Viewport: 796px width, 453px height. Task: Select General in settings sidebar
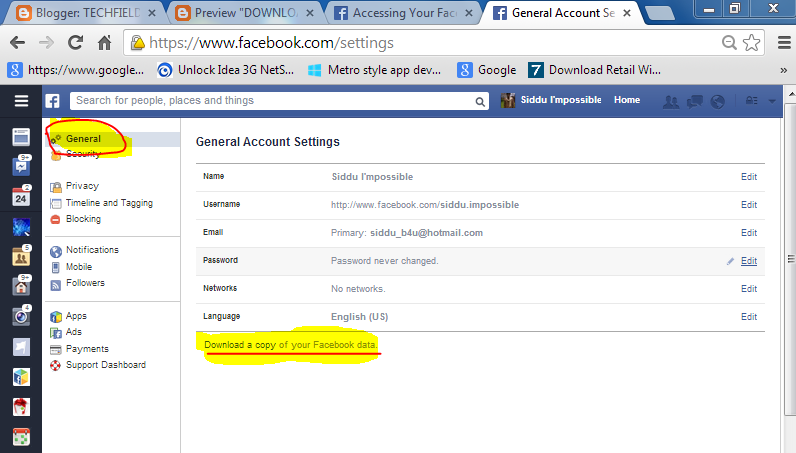click(83, 139)
